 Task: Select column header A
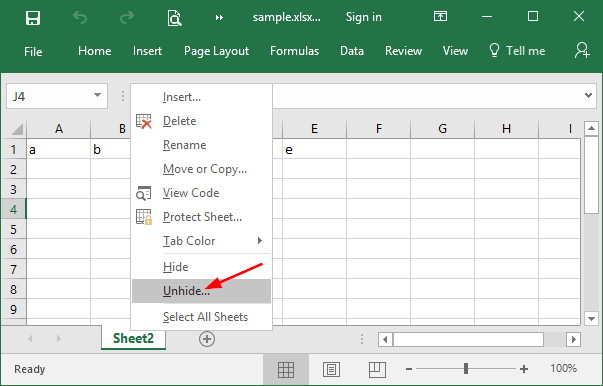(59, 129)
